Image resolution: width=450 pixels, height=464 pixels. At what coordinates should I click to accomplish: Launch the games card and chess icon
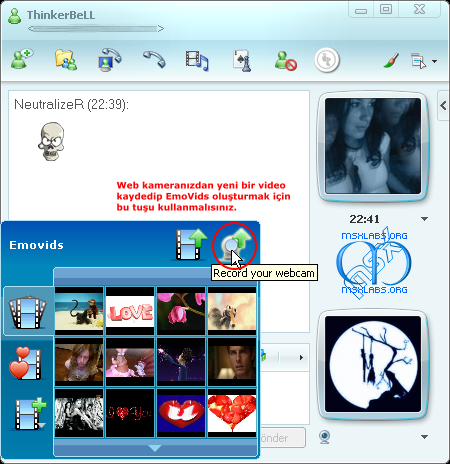point(242,60)
